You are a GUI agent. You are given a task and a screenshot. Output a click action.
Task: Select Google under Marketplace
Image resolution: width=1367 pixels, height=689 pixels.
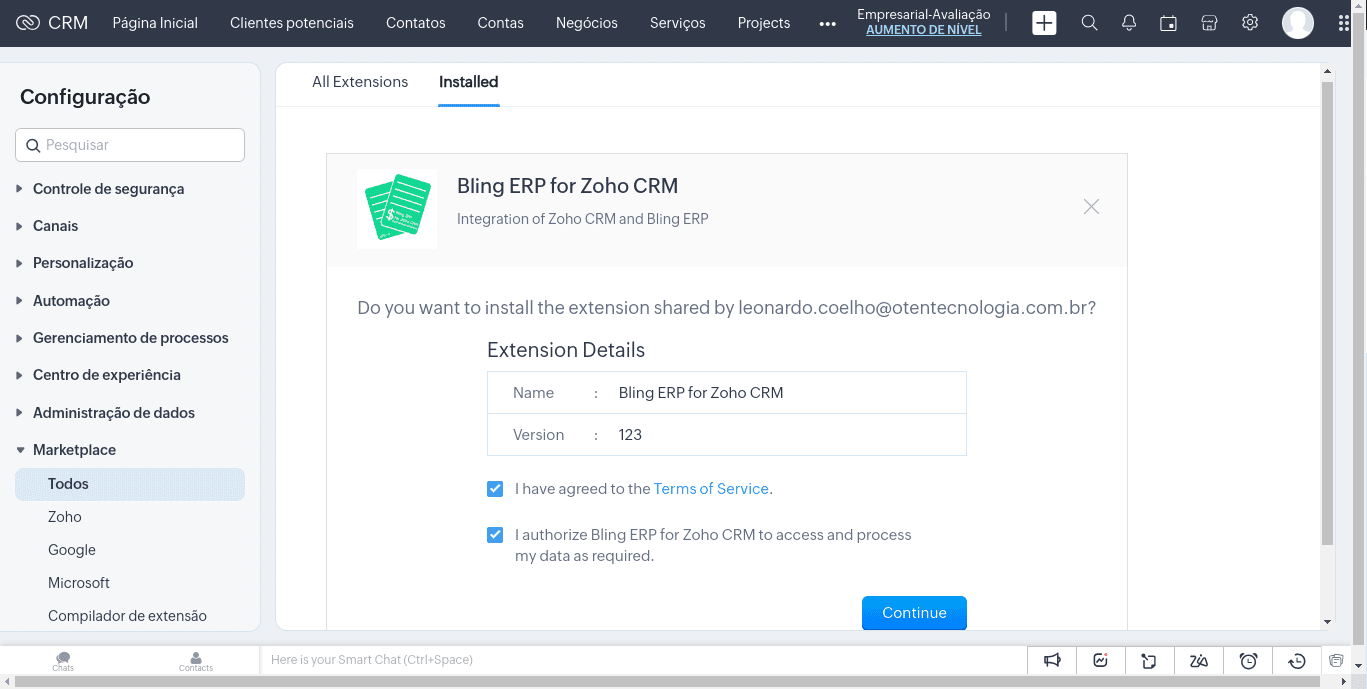(72, 550)
